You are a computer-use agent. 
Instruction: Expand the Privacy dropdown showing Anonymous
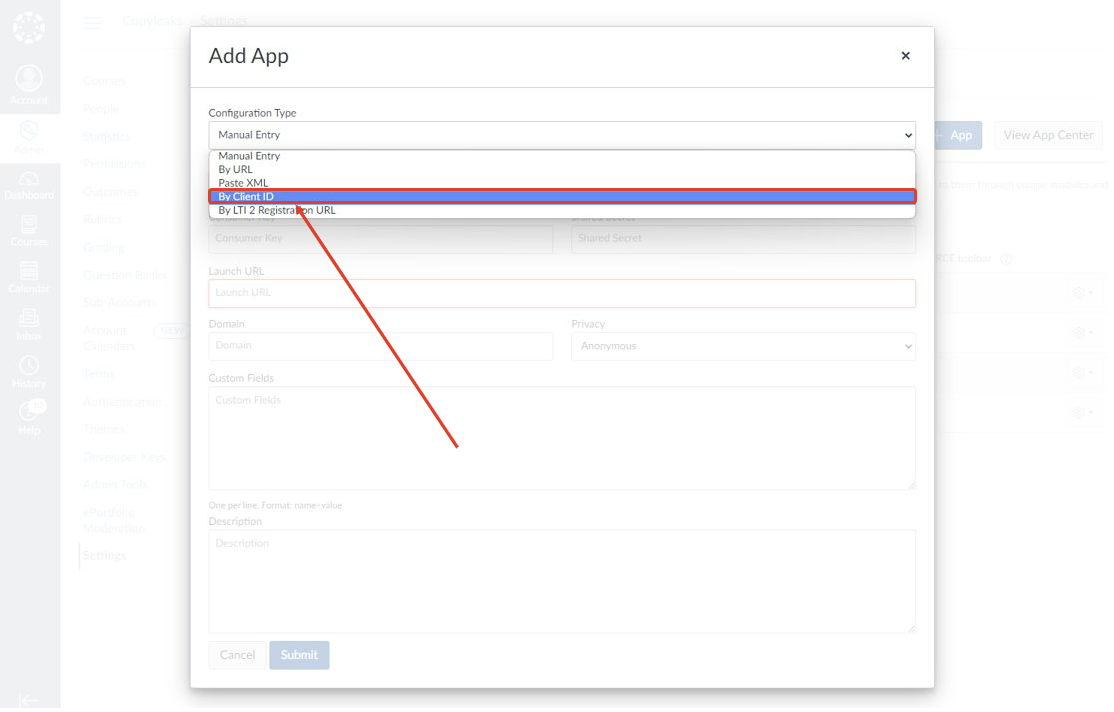click(743, 346)
